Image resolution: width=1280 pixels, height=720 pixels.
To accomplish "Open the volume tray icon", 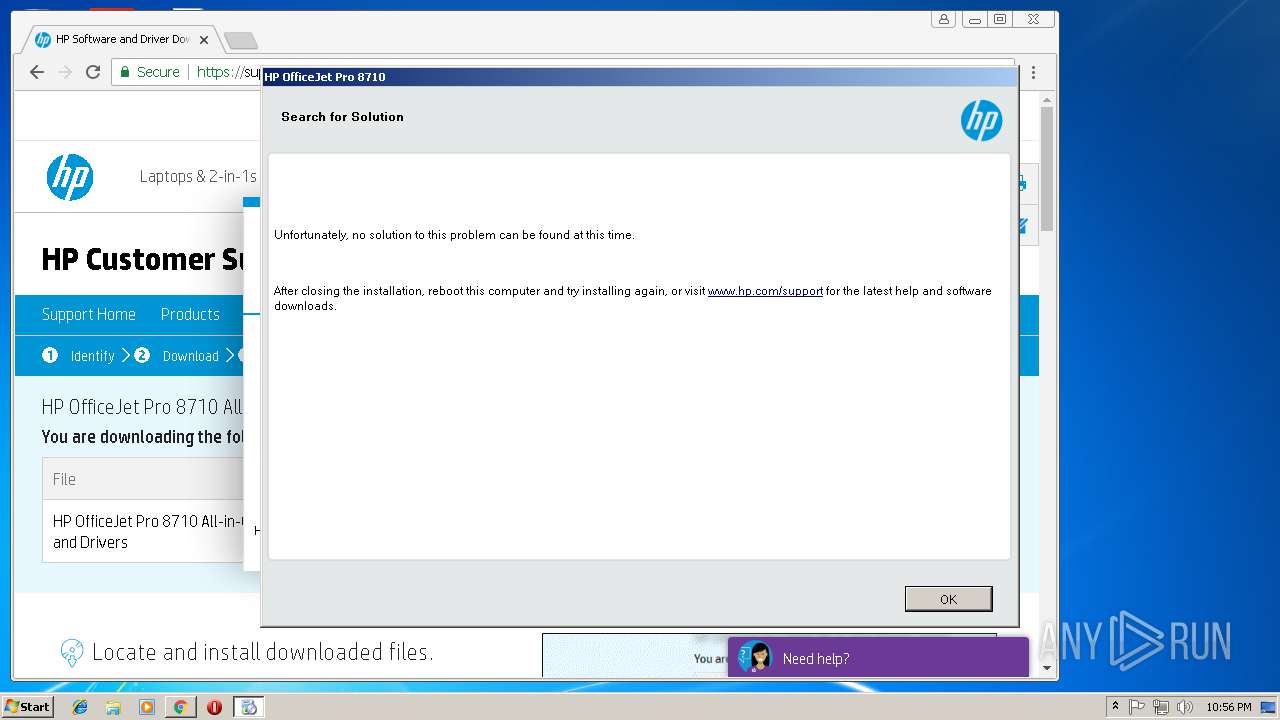I will coord(1185,707).
